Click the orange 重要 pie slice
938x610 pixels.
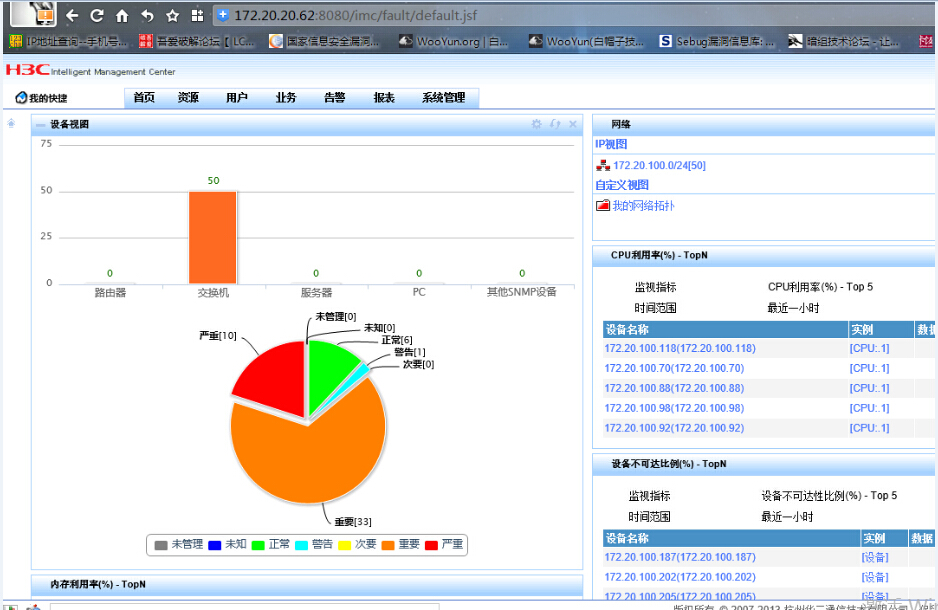tap(308, 452)
